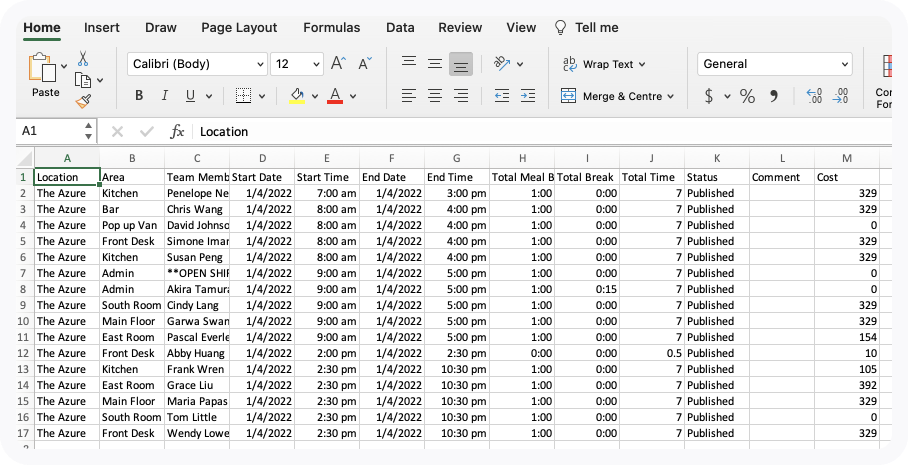This screenshot has width=908, height=465.
Task: Toggle Italic formatting
Action: [x=164, y=96]
